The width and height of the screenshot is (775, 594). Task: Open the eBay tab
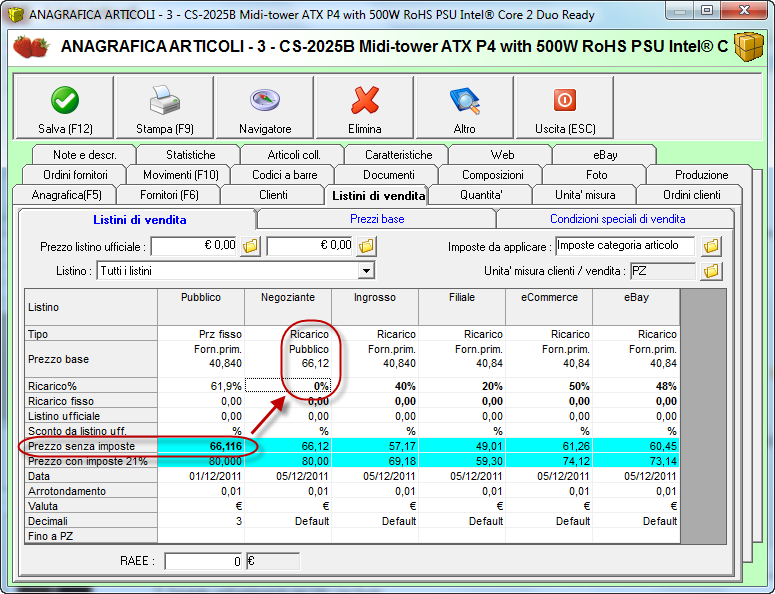(x=605, y=155)
